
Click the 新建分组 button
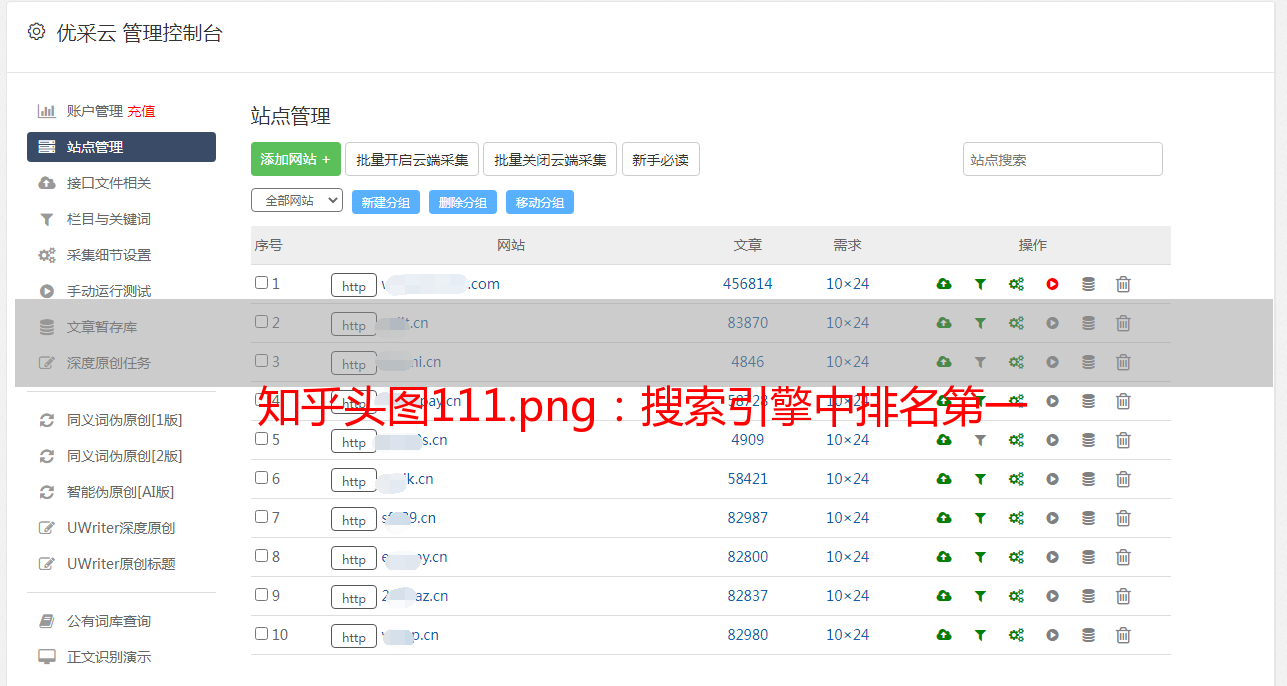[x=386, y=202]
